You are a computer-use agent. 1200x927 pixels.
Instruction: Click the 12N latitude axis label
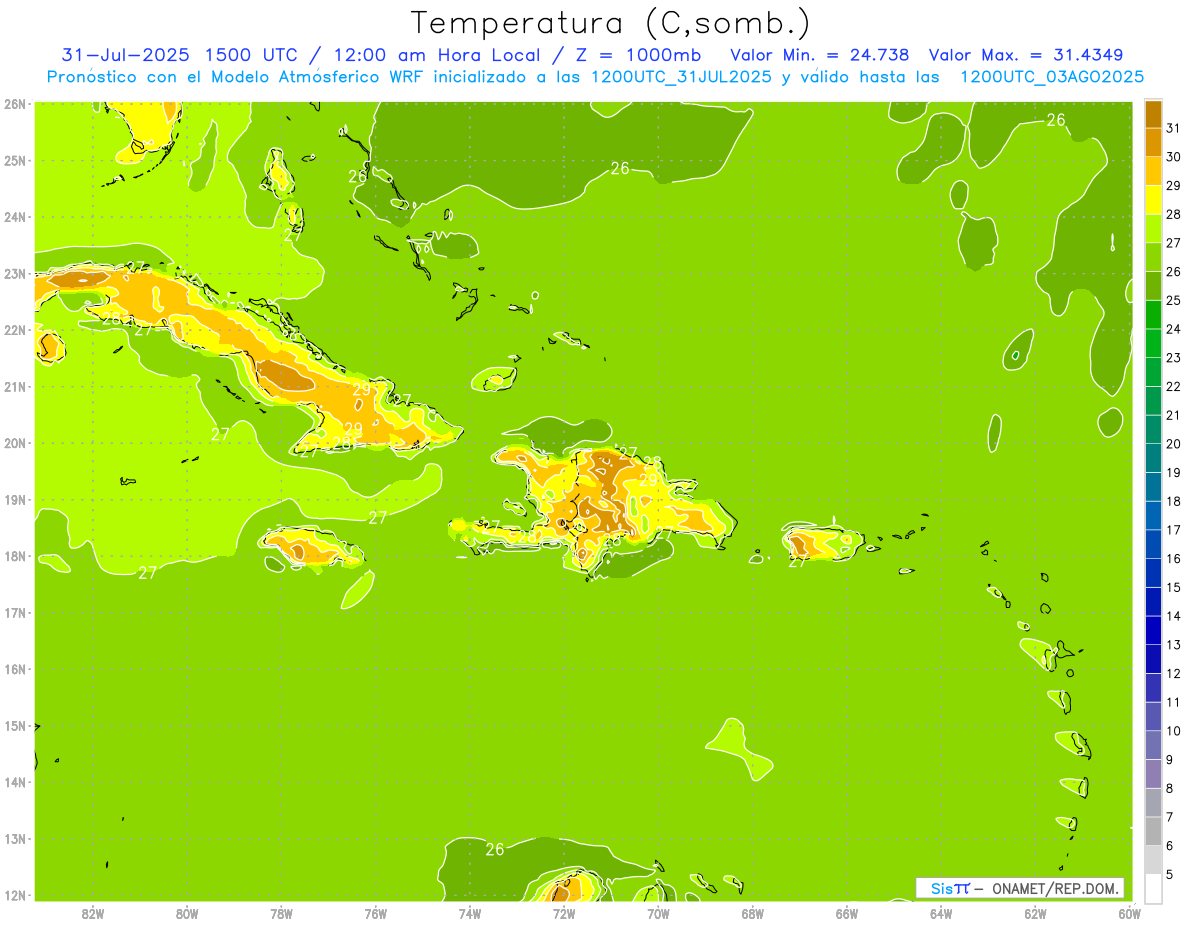(14, 895)
